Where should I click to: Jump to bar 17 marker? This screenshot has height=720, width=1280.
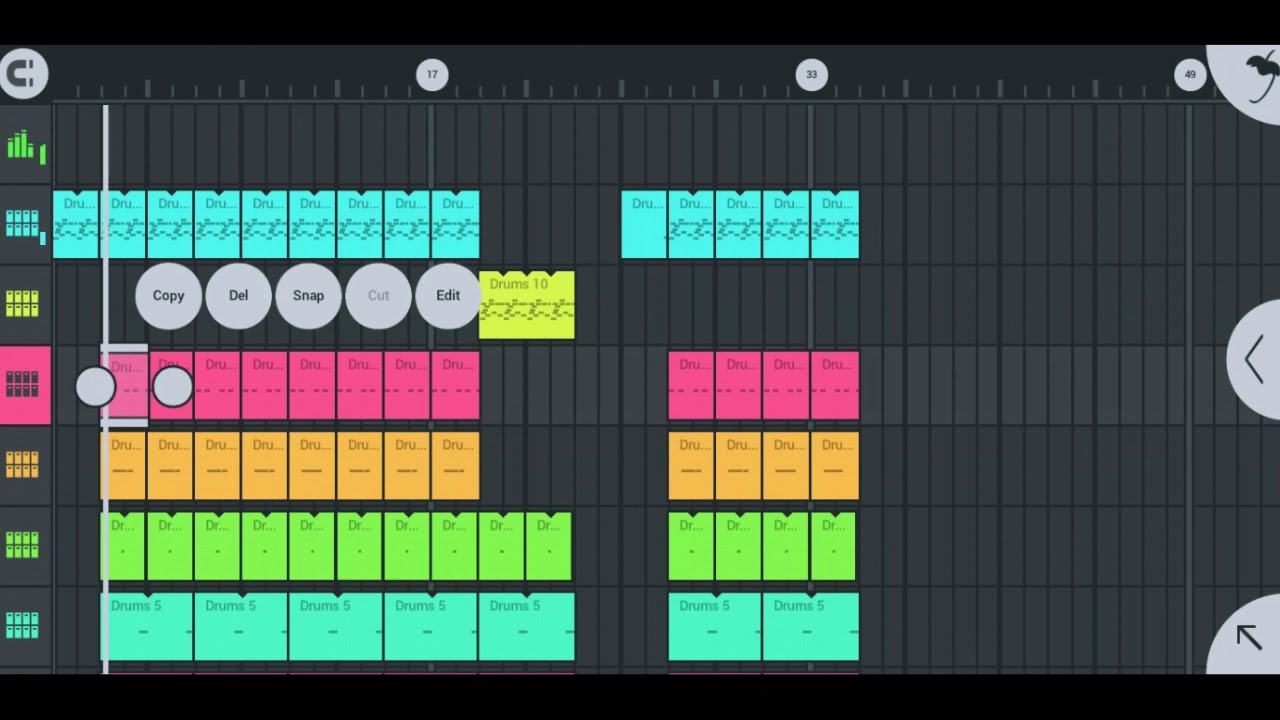coord(432,74)
